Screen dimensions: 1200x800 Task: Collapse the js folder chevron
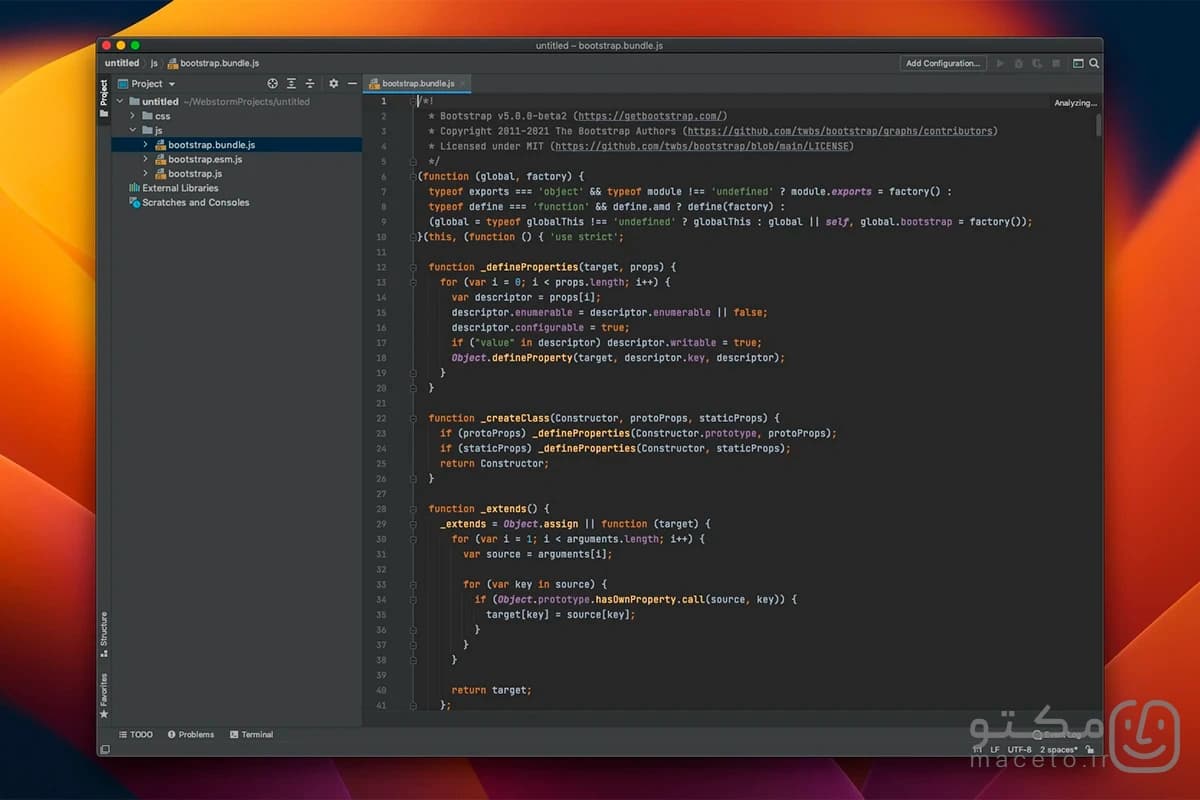(x=133, y=130)
